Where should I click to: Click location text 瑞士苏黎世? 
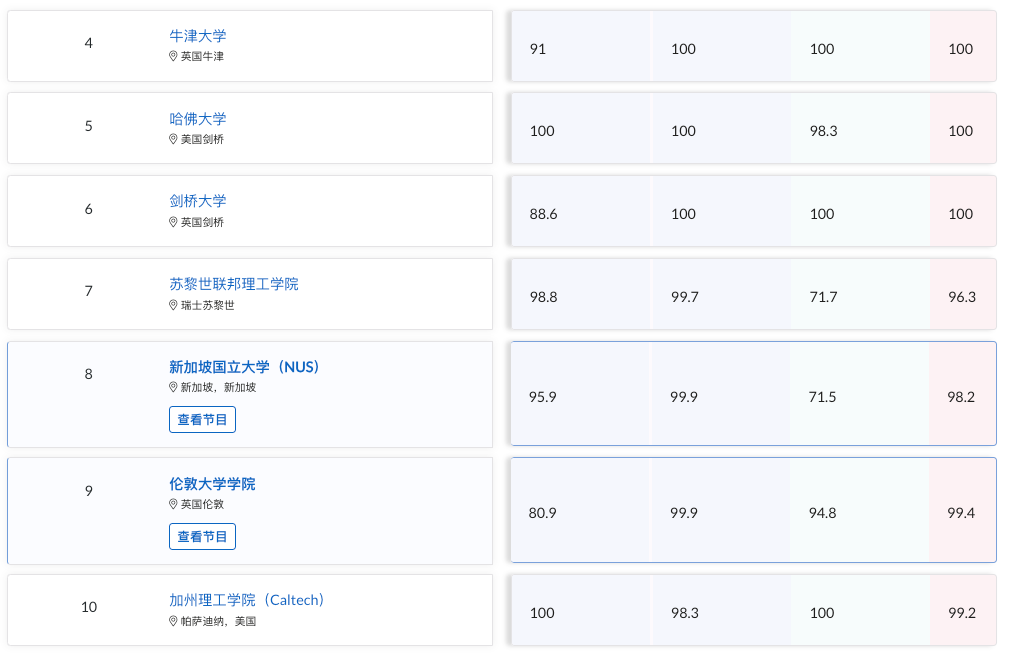click(207, 305)
